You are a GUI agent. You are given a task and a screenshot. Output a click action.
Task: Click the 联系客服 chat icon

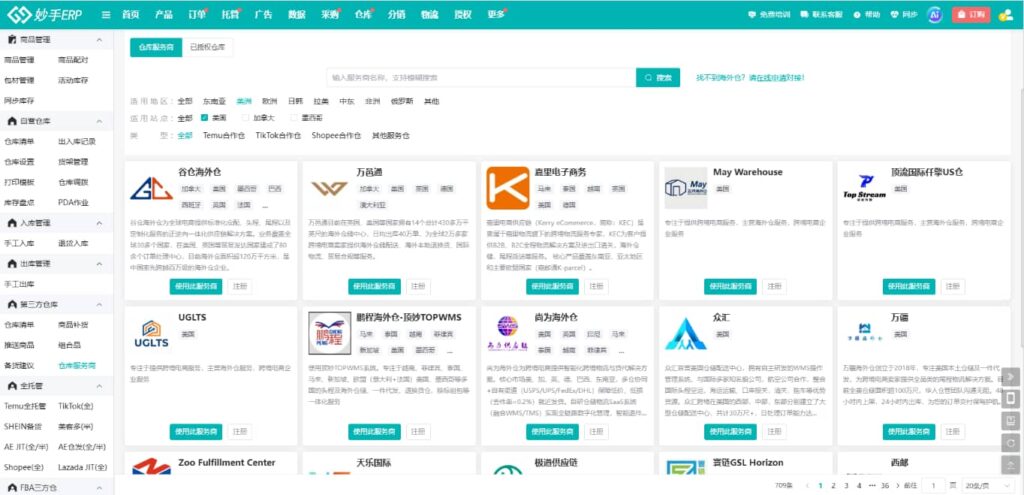point(804,14)
